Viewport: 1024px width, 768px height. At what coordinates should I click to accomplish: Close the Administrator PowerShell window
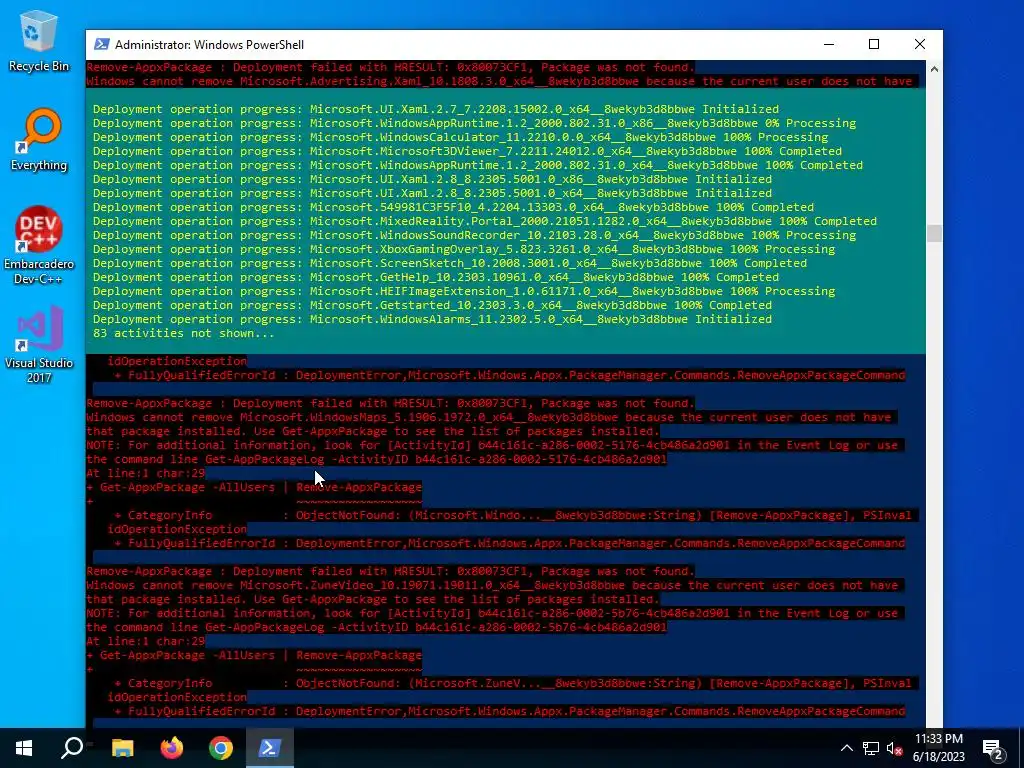pos(920,44)
